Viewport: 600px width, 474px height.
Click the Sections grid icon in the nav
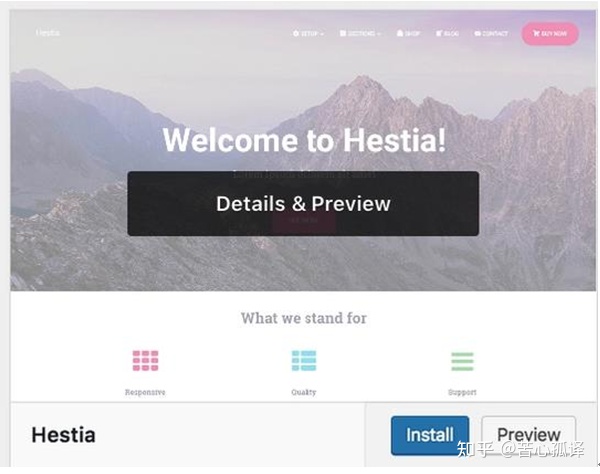click(343, 34)
